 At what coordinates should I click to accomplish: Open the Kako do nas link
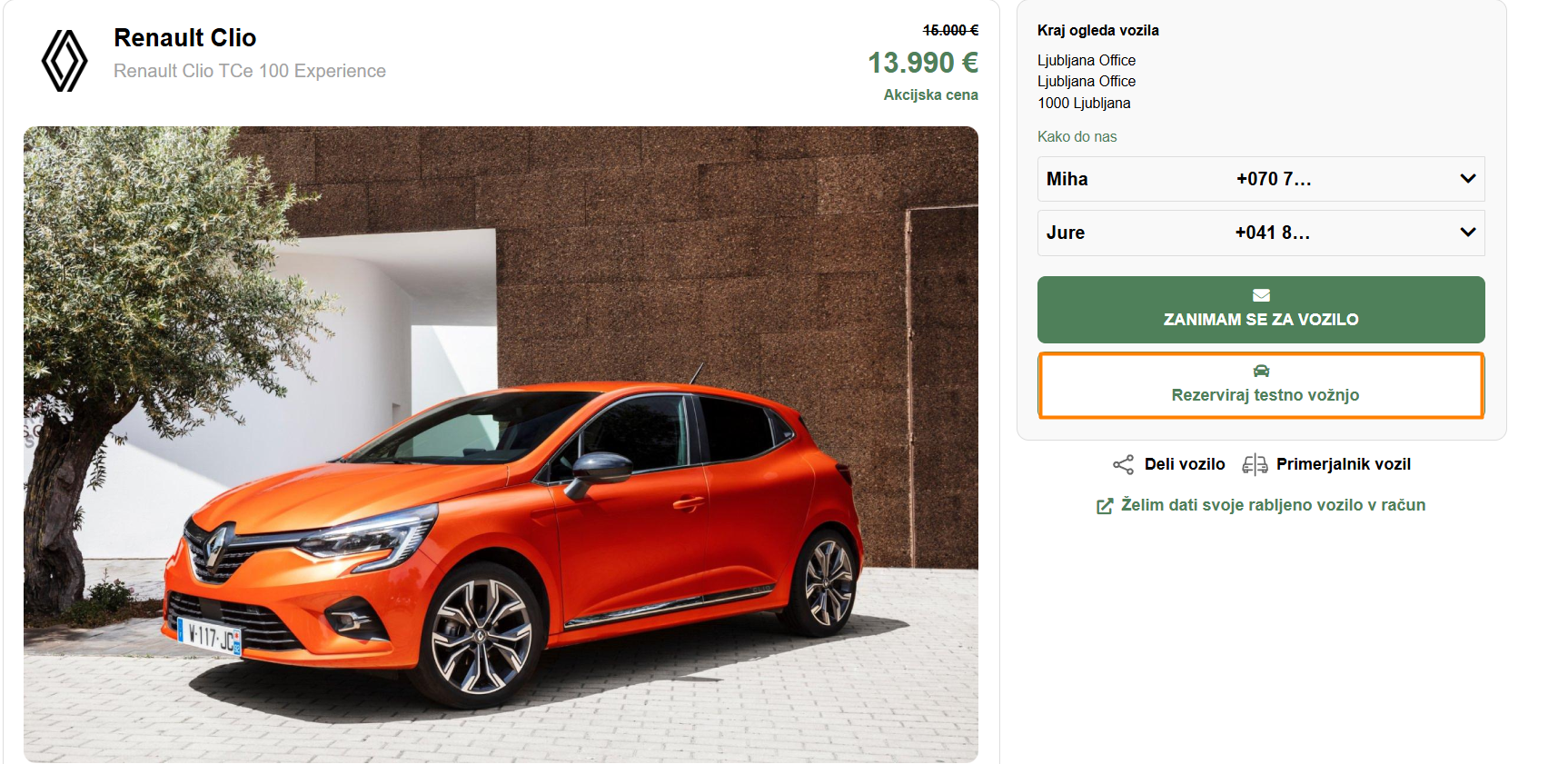(x=1077, y=136)
